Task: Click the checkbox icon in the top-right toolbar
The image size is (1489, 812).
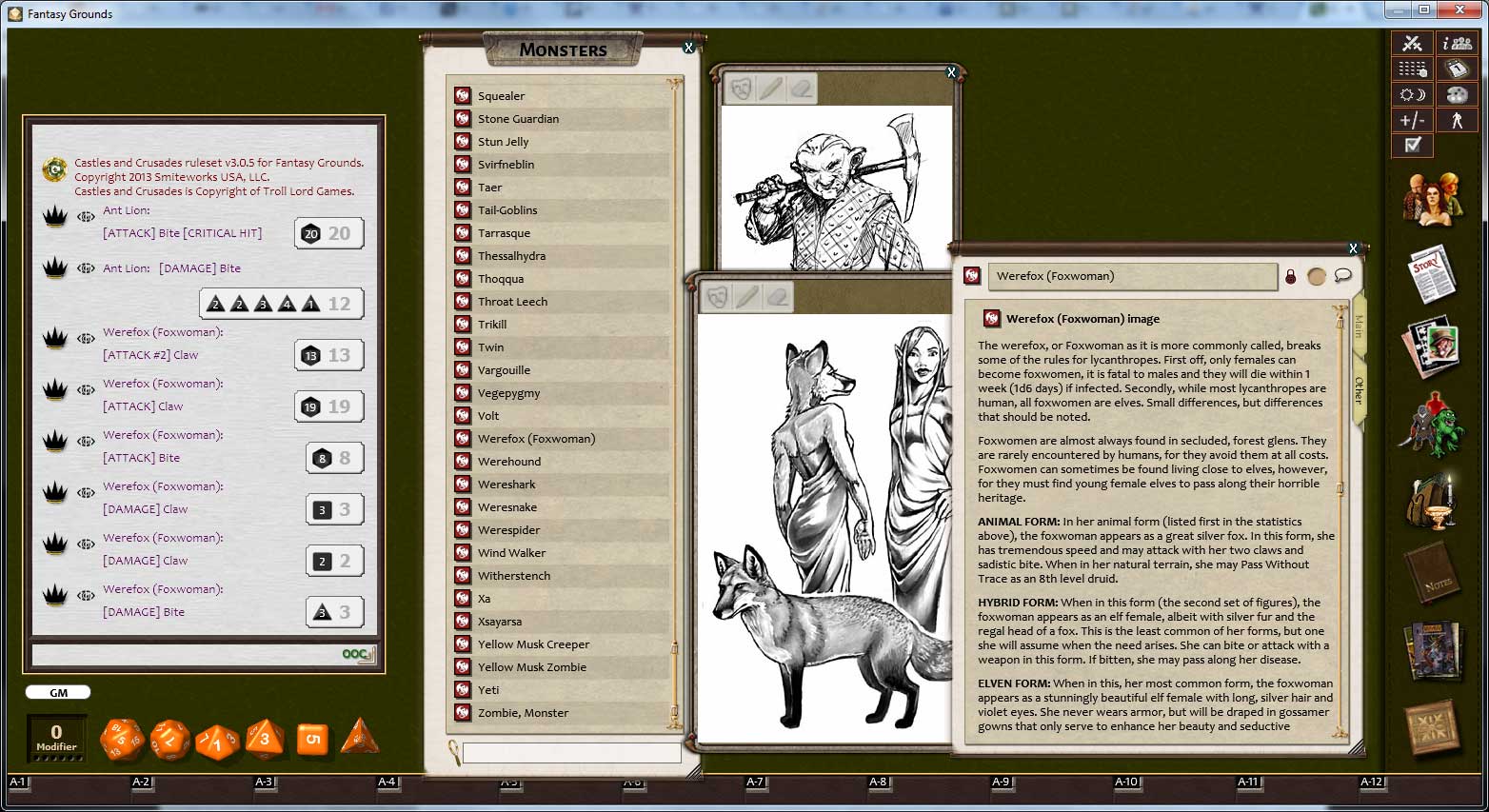Action: click(1413, 145)
